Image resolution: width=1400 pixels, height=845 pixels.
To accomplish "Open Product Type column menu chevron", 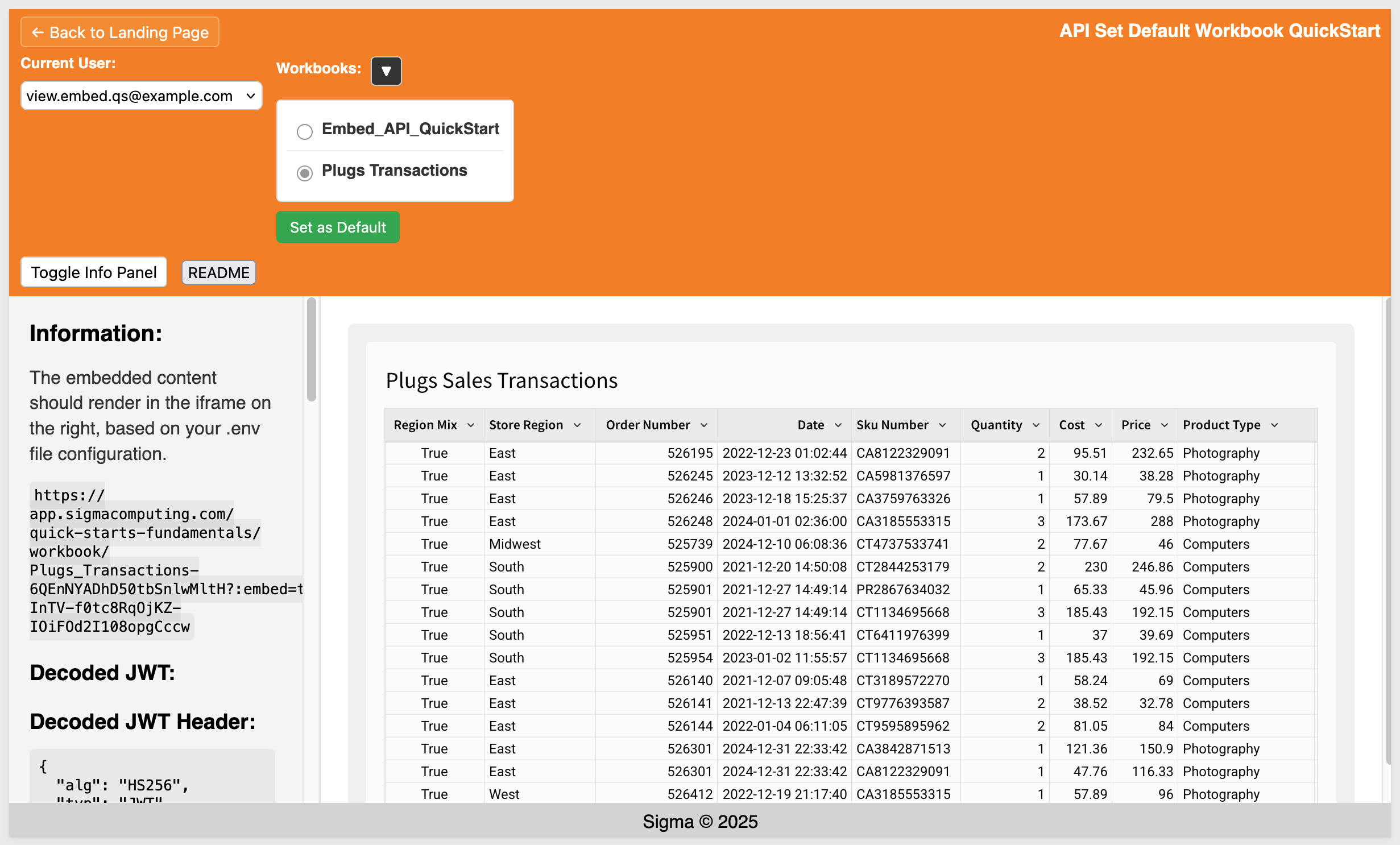I will (1274, 425).
